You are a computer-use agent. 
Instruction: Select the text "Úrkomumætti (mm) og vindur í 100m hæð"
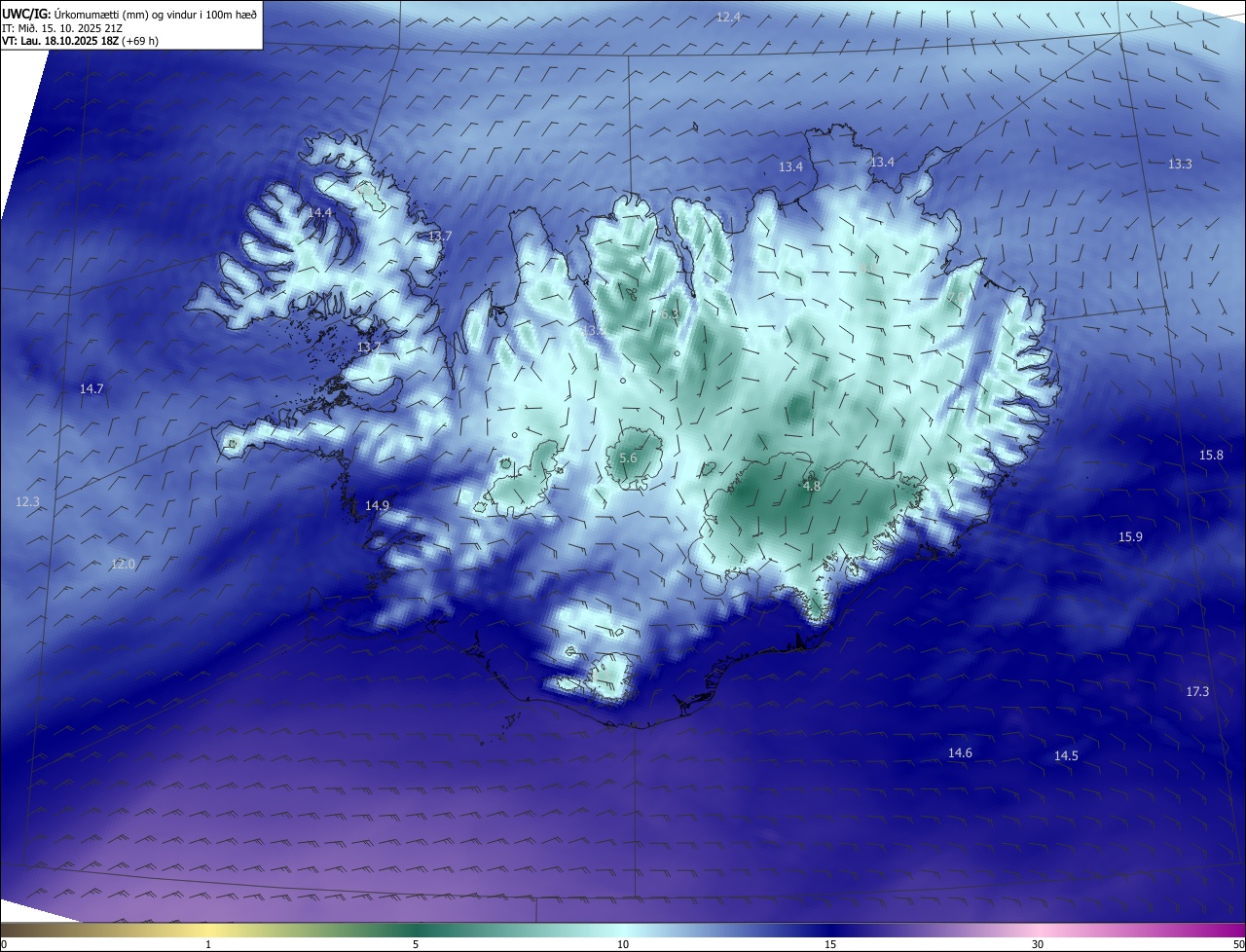155,14
